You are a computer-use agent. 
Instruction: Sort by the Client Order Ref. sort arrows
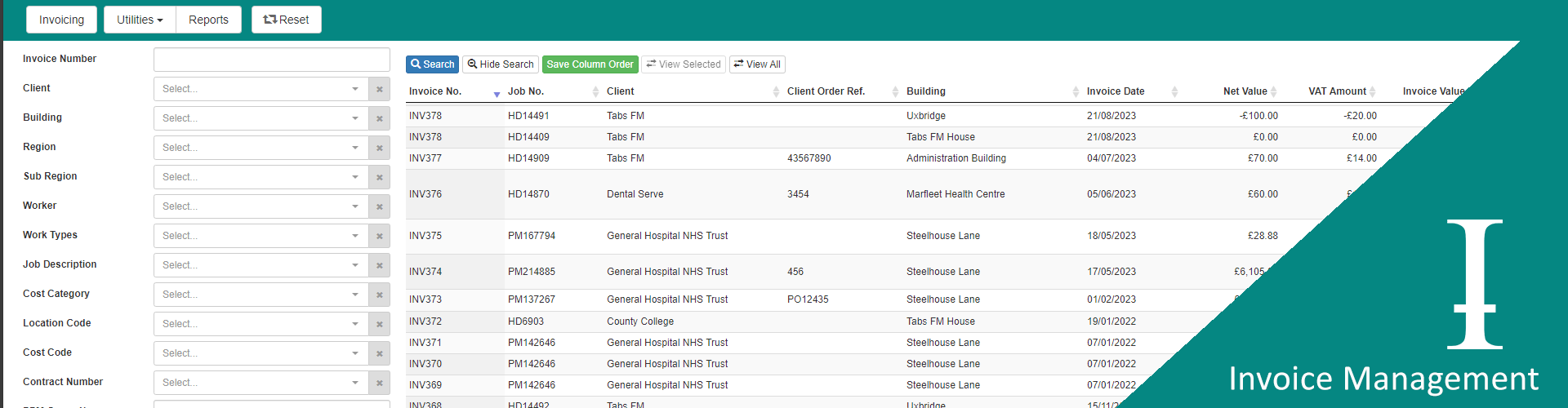pyautogui.click(x=895, y=92)
